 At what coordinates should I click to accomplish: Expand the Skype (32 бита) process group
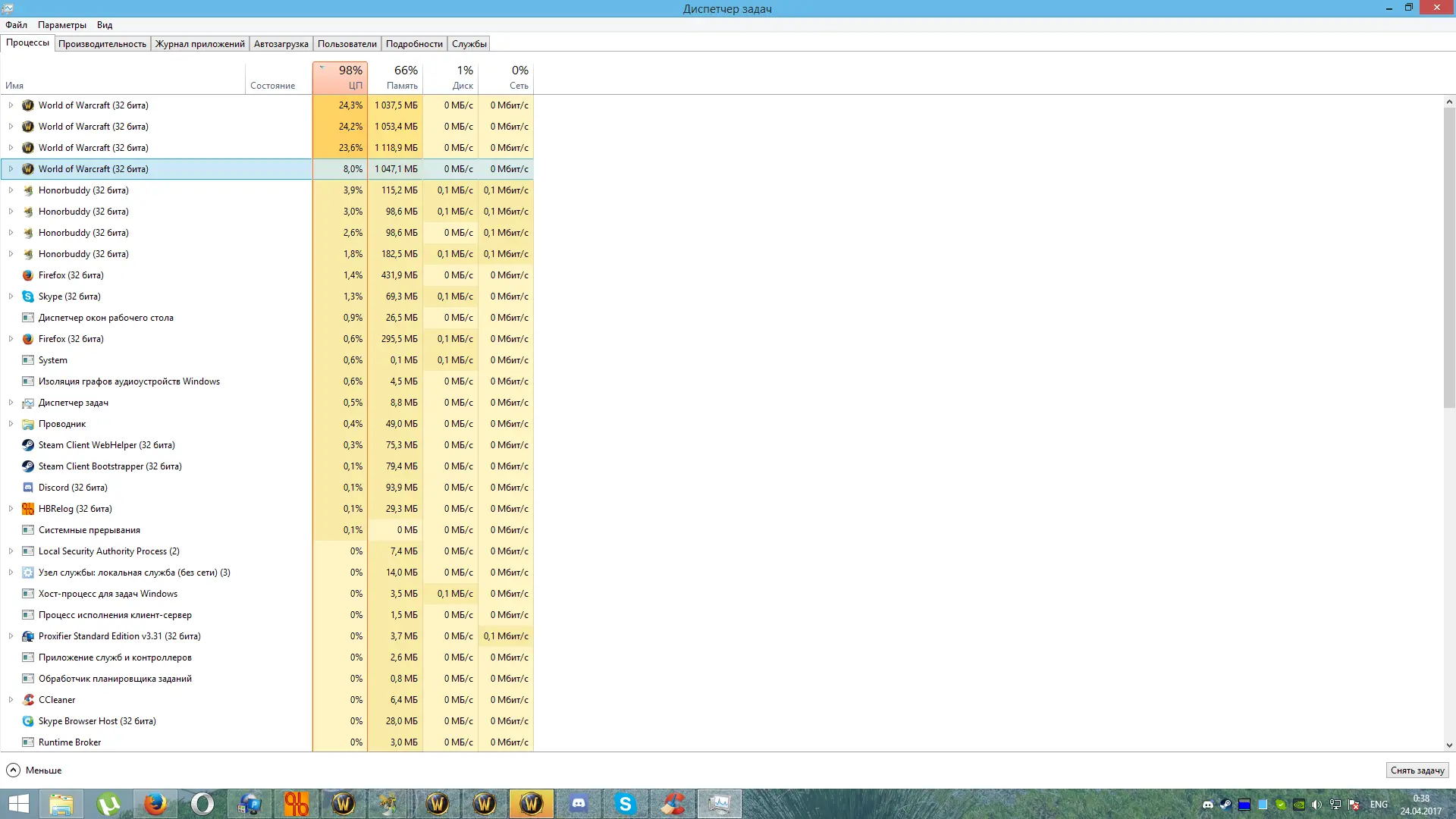(x=11, y=297)
